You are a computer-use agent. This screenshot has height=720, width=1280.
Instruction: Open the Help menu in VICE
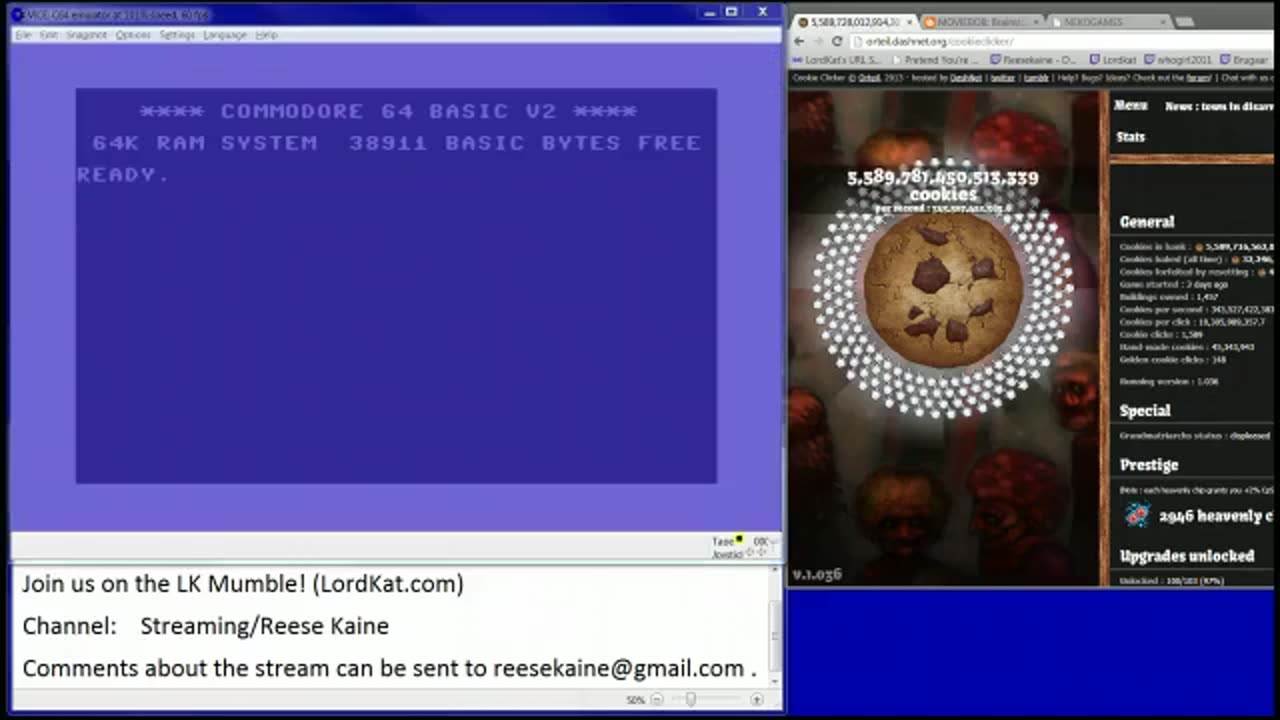266,35
